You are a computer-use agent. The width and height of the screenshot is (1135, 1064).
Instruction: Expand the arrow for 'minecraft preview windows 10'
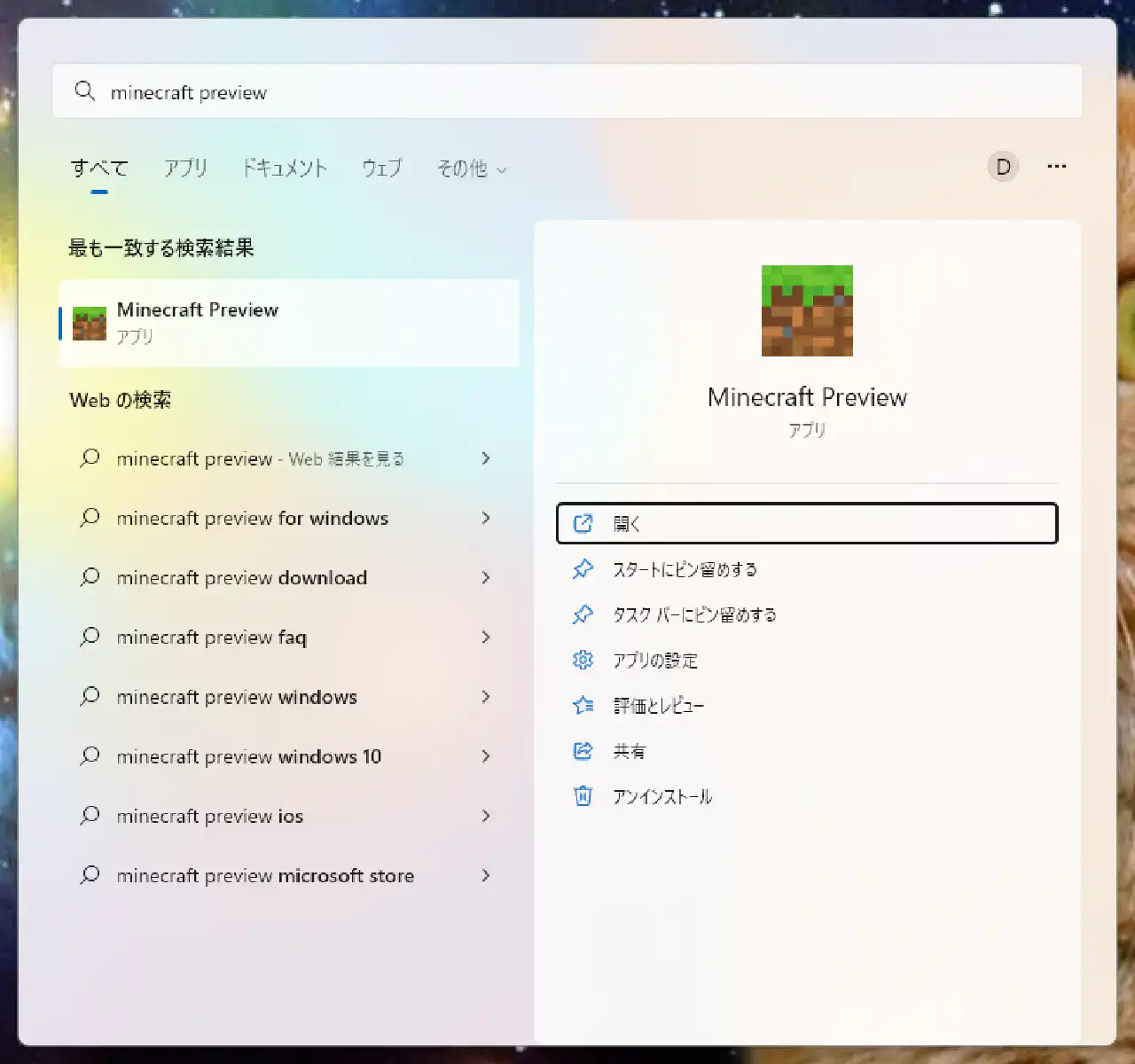pyautogui.click(x=486, y=756)
